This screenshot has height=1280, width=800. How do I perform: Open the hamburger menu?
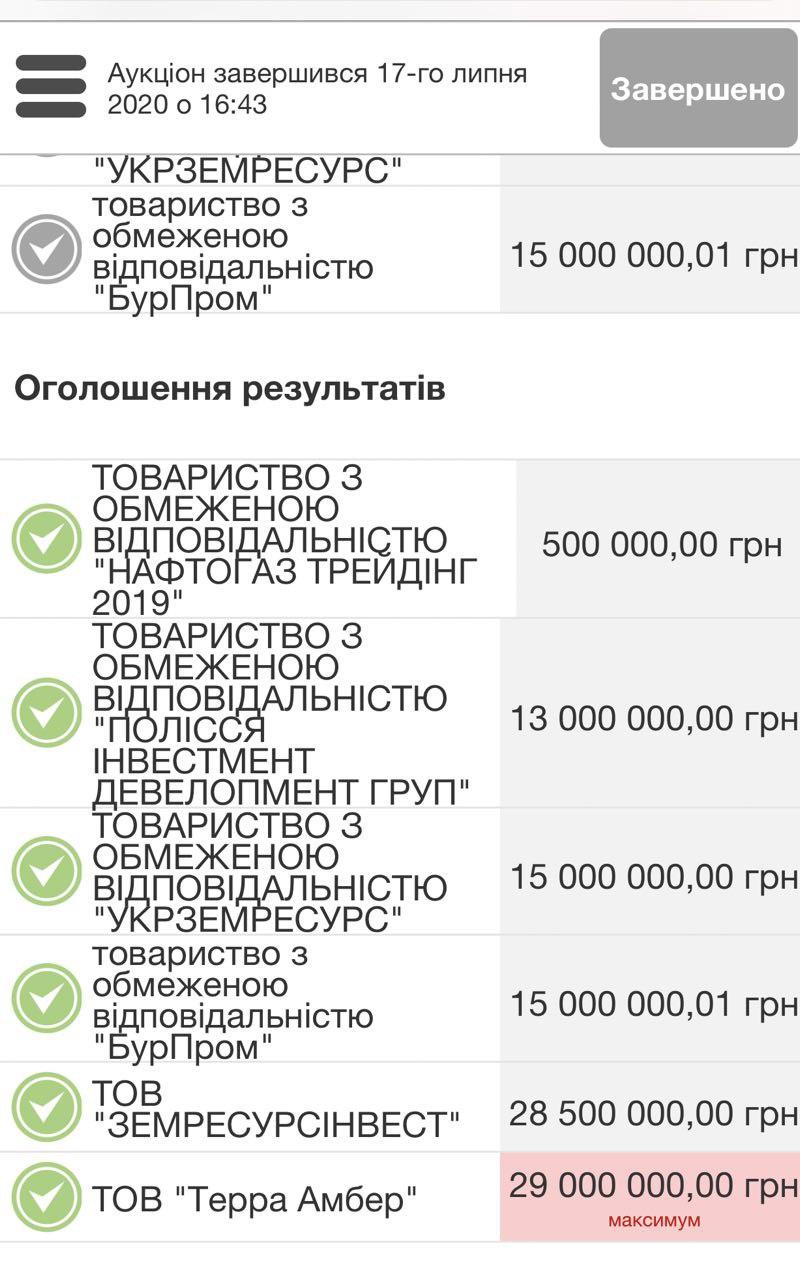(51, 87)
